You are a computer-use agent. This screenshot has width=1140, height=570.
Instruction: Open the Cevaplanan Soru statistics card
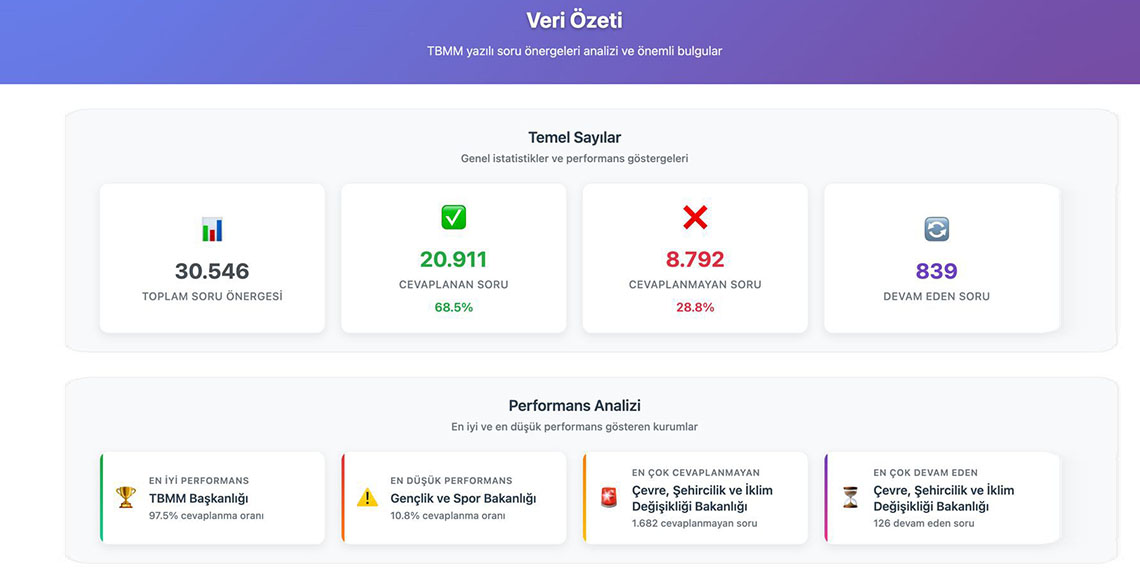coord(453,258)
